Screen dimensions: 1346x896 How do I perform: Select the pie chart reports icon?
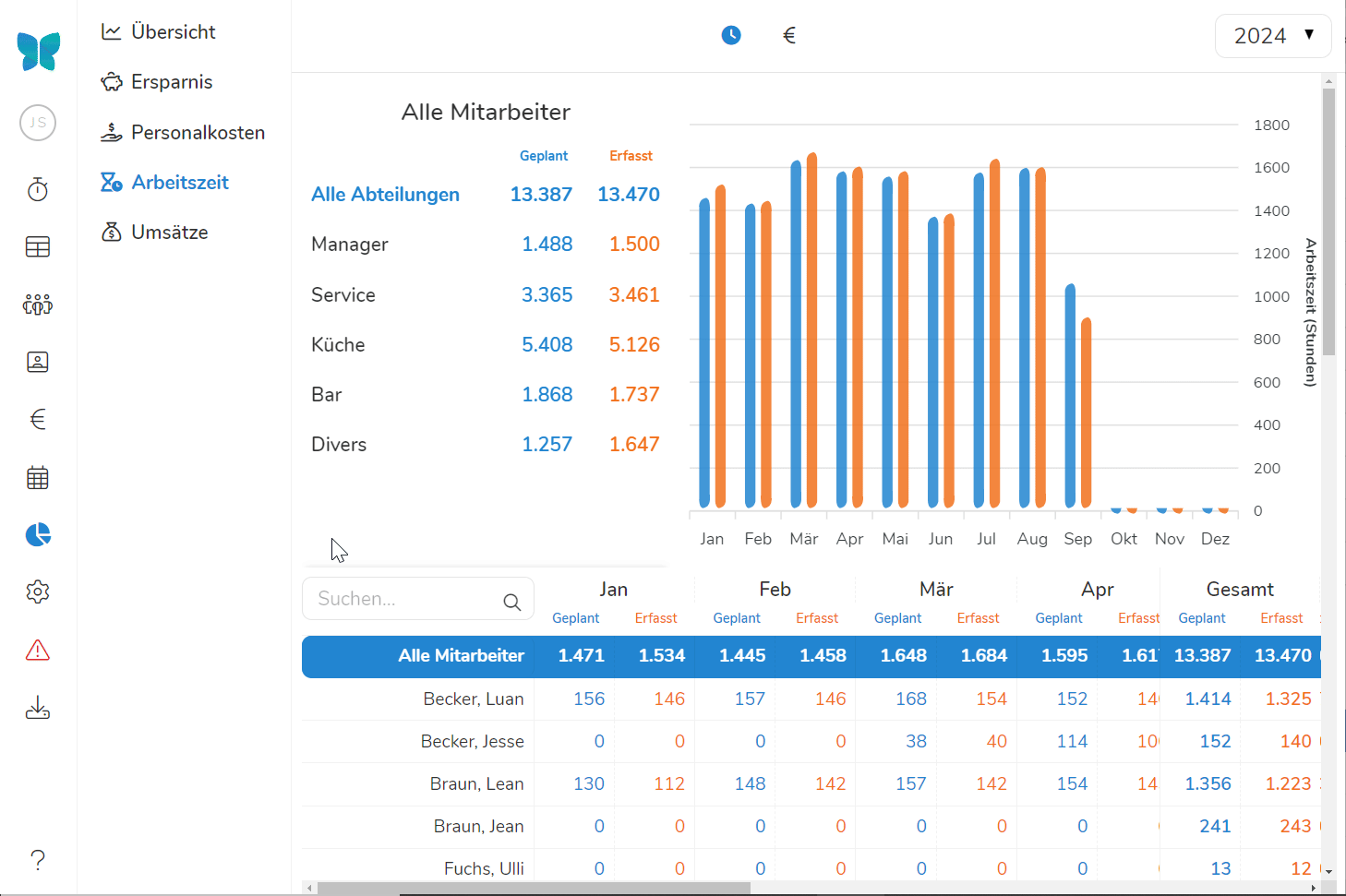click(38, 535)
